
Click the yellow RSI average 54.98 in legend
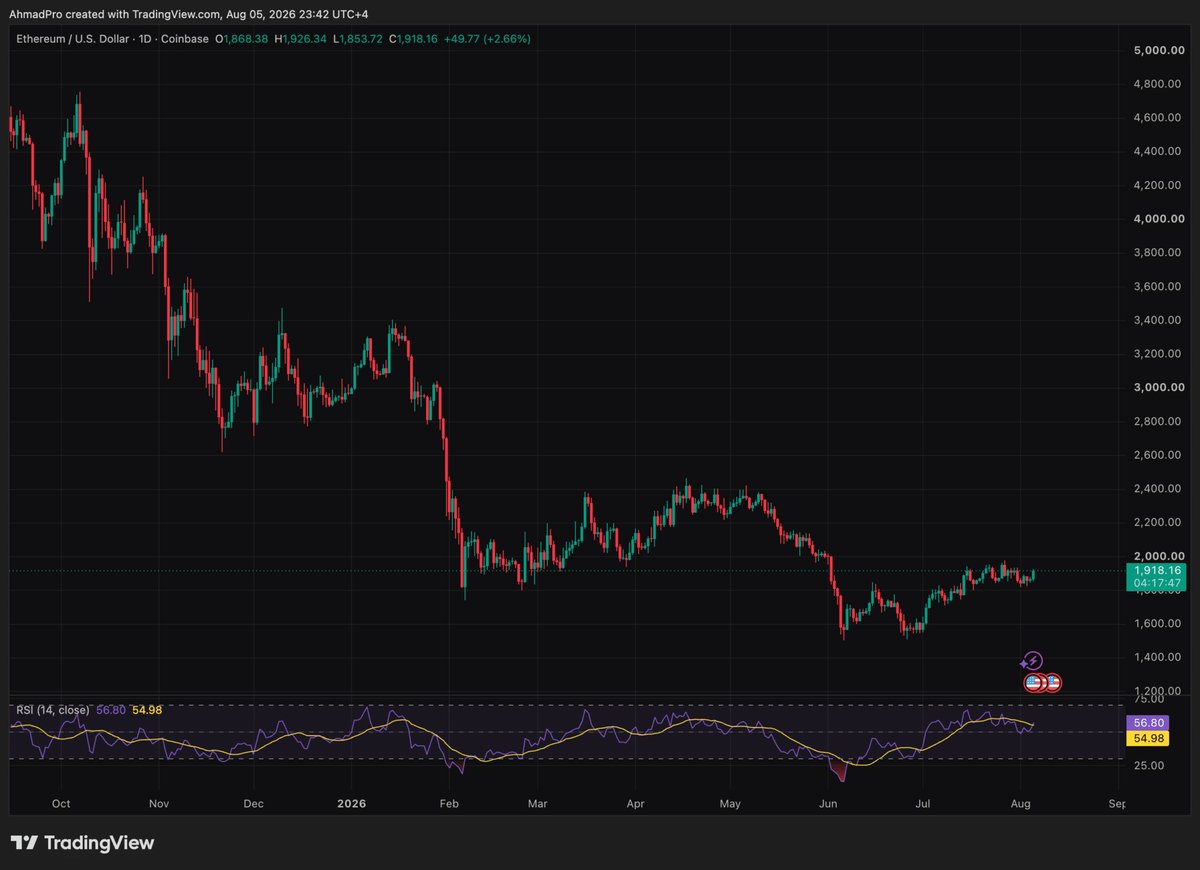(x=147, y=710)
